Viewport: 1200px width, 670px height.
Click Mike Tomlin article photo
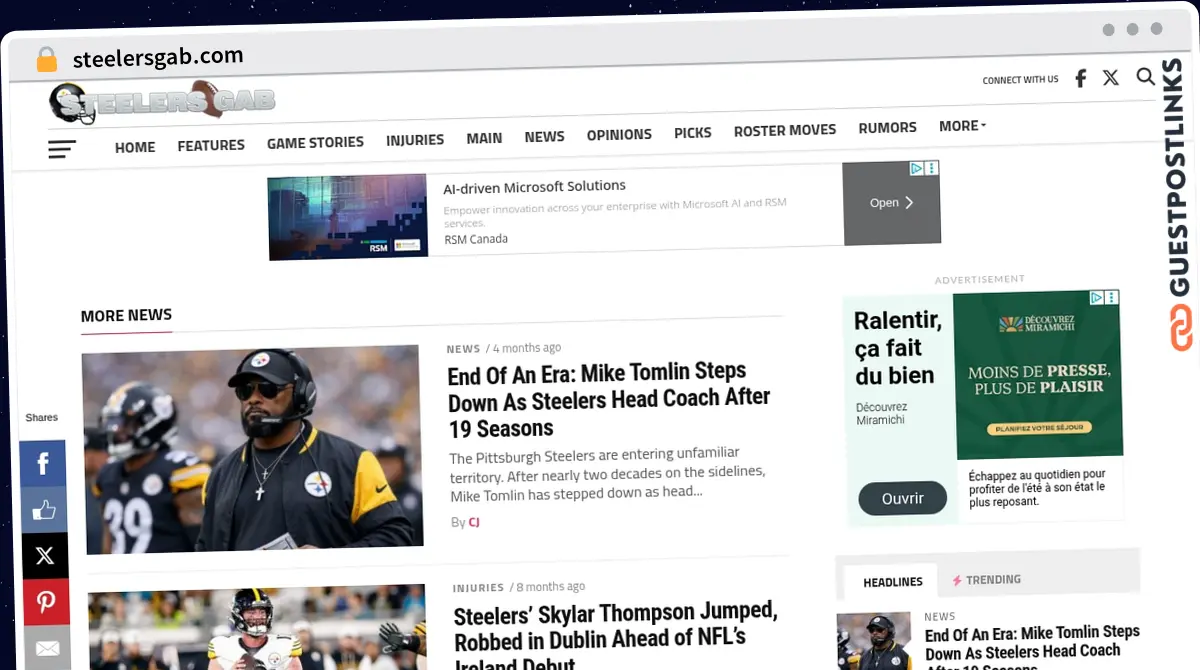(252, 449)
